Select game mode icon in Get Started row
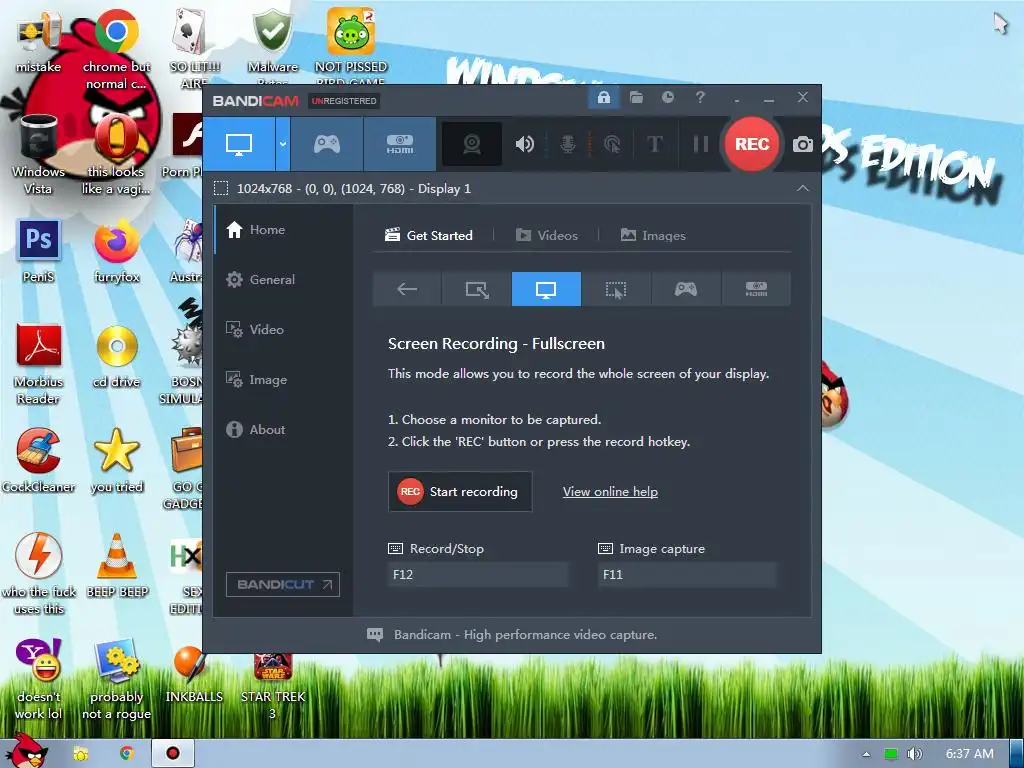1024x768 pixels. (x=686, y=289)
